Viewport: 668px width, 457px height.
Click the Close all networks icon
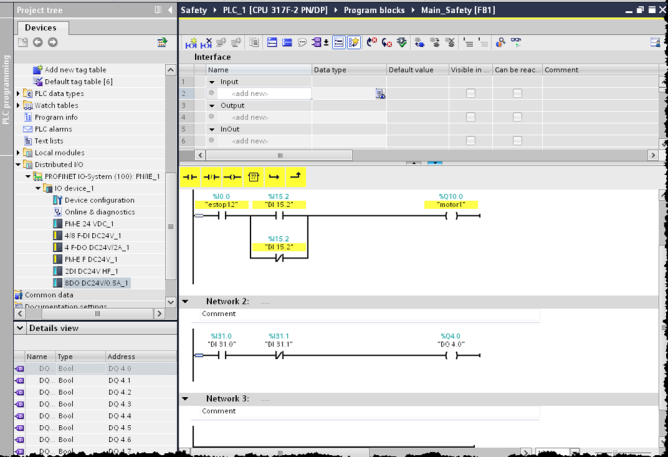(287, 42)
